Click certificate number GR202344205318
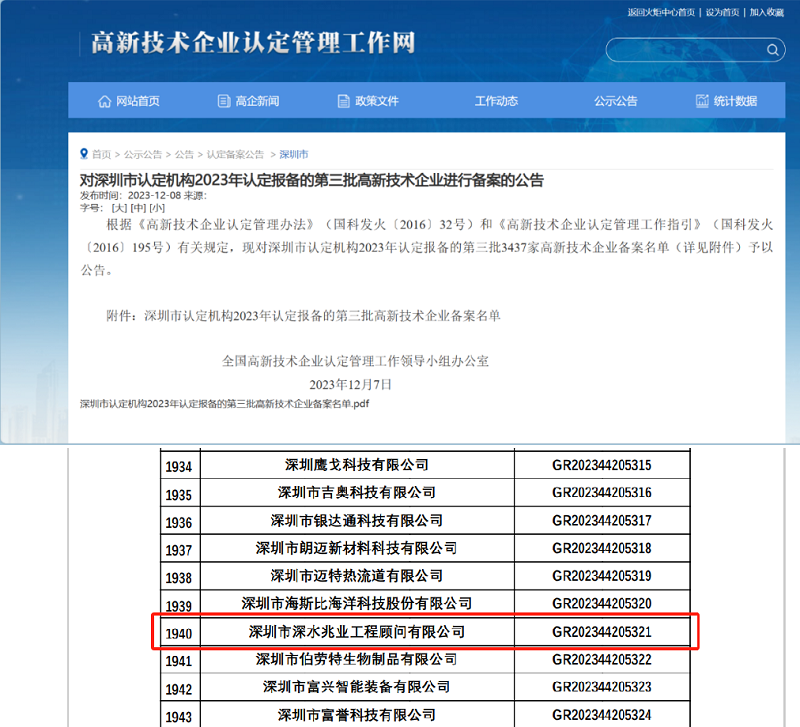This screenshot has height=727, width=800. pyautogui.click(x=602, y=548)
